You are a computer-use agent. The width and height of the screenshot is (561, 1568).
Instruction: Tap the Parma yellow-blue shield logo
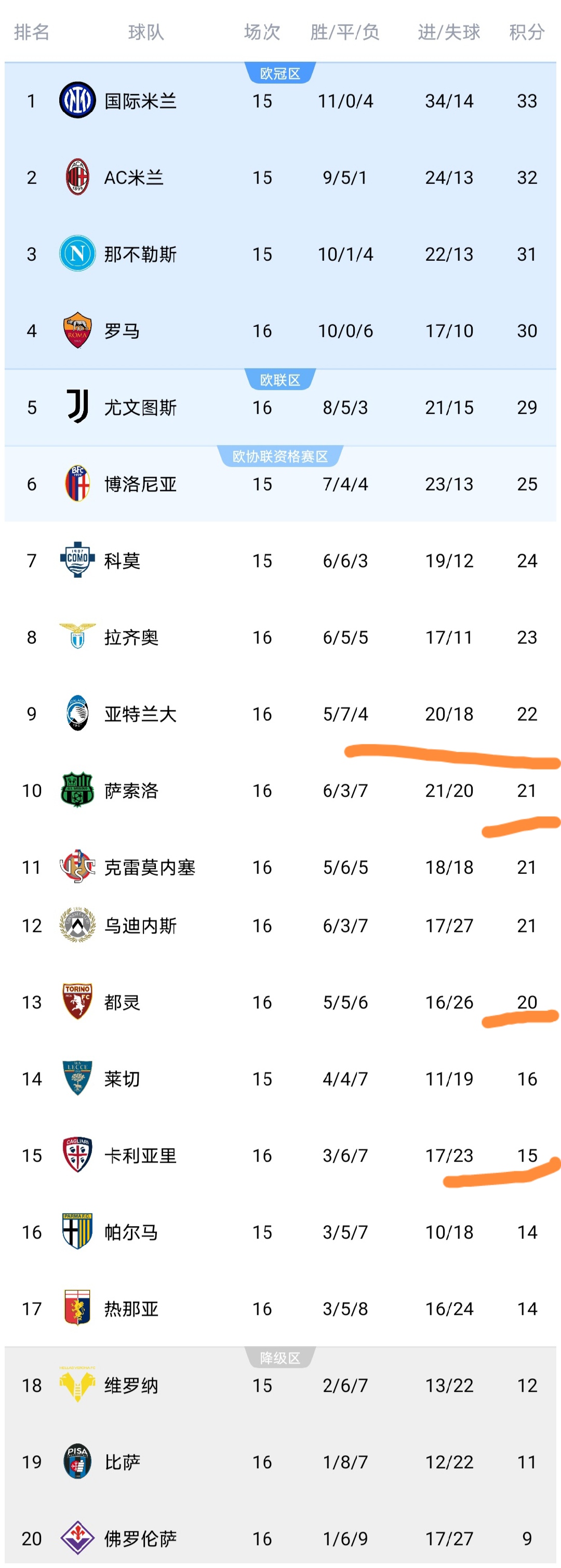[x=77, y=1231]
